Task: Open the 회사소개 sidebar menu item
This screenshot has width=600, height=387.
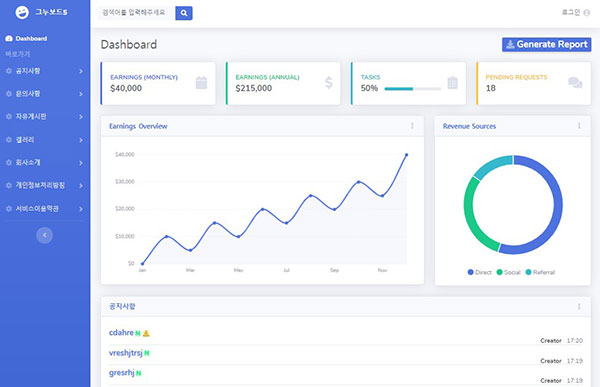Action: pyautogui.click(x=44, y=163)
